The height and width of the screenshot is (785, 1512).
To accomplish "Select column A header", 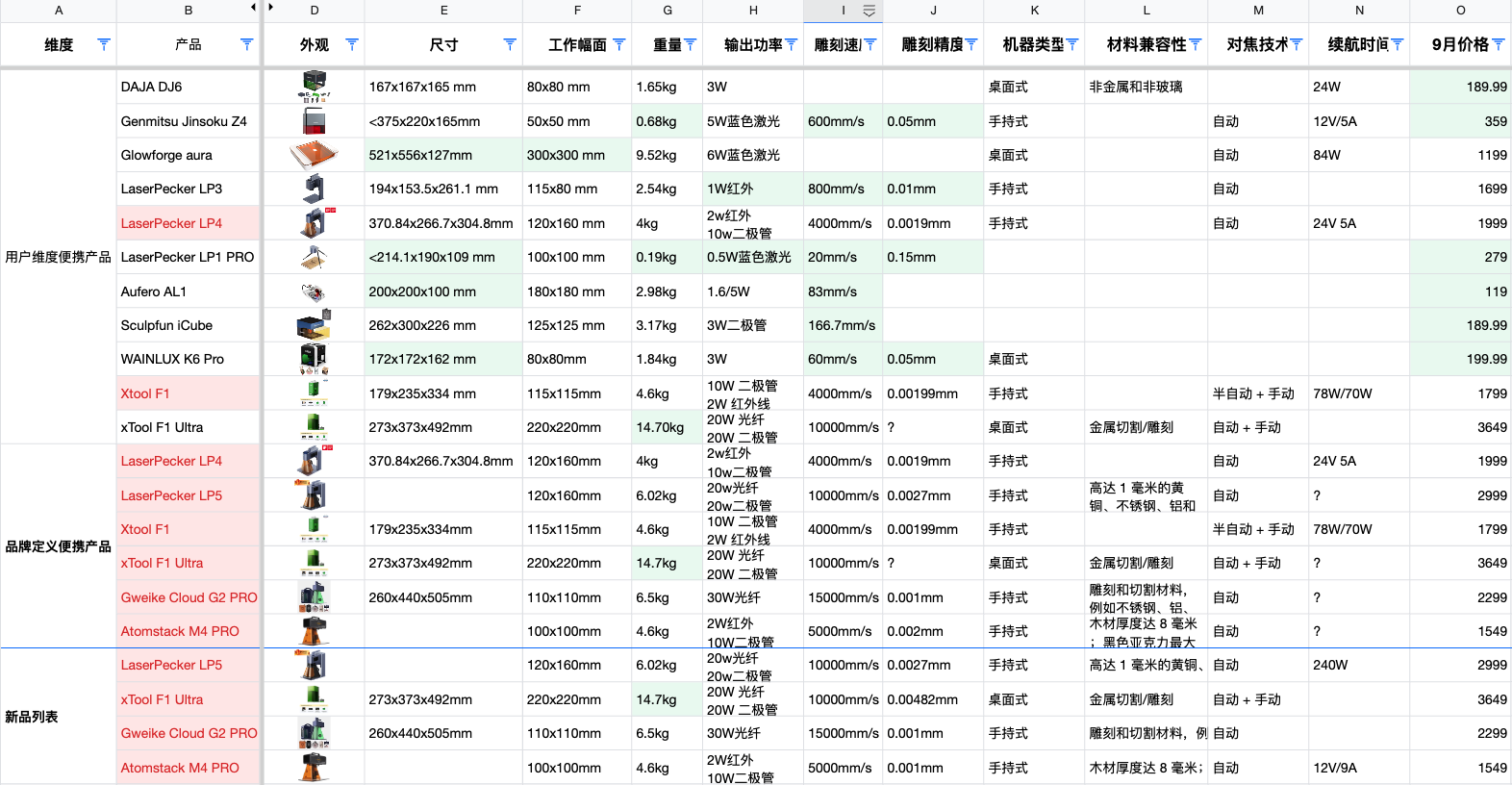I will [59, 11].
